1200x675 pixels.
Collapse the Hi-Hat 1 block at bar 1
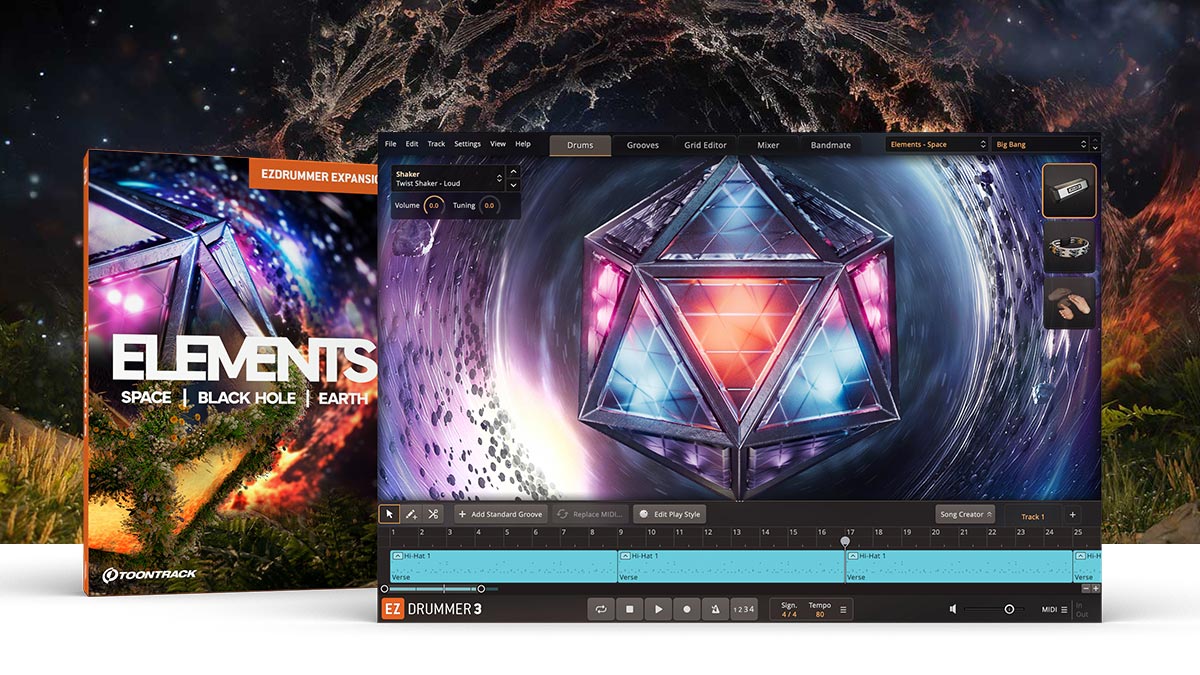coord(397,555)
